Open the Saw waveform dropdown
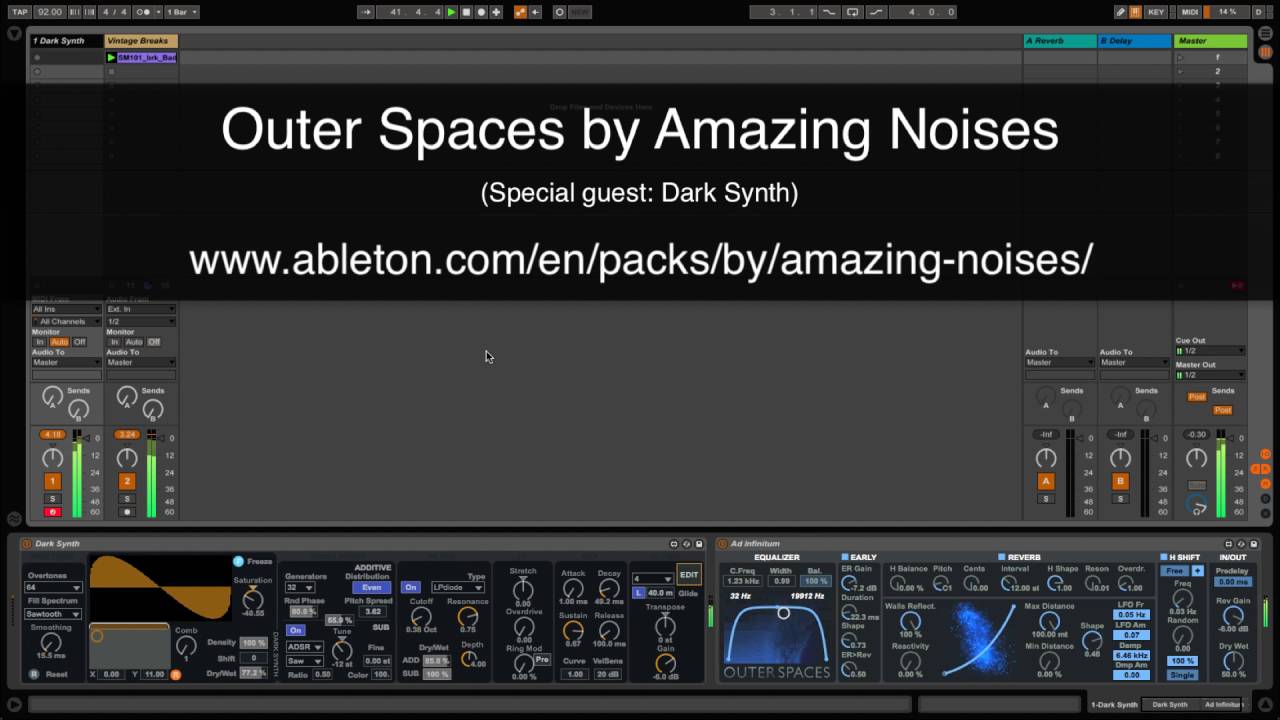 (304, 660)
